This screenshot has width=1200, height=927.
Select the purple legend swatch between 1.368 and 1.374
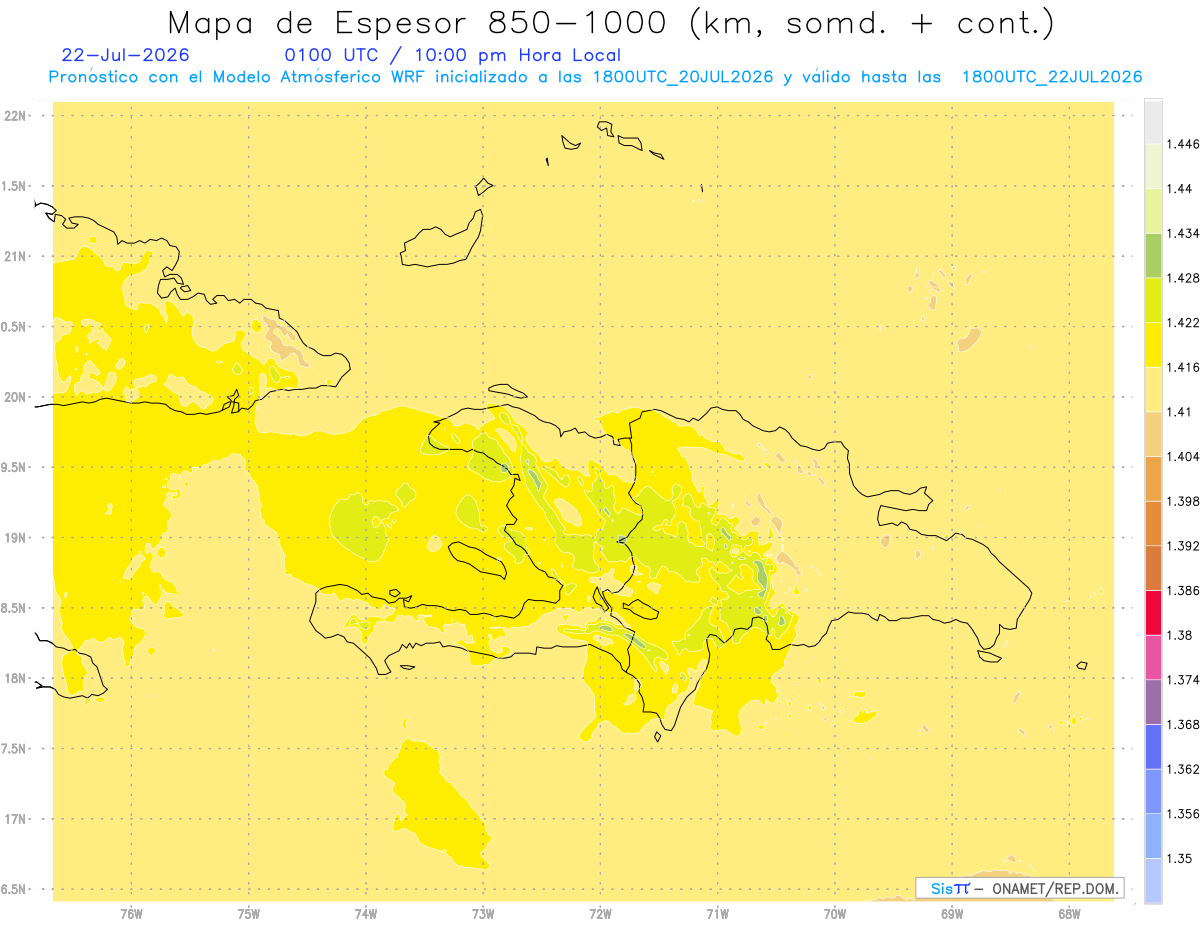pos(1153,702)
